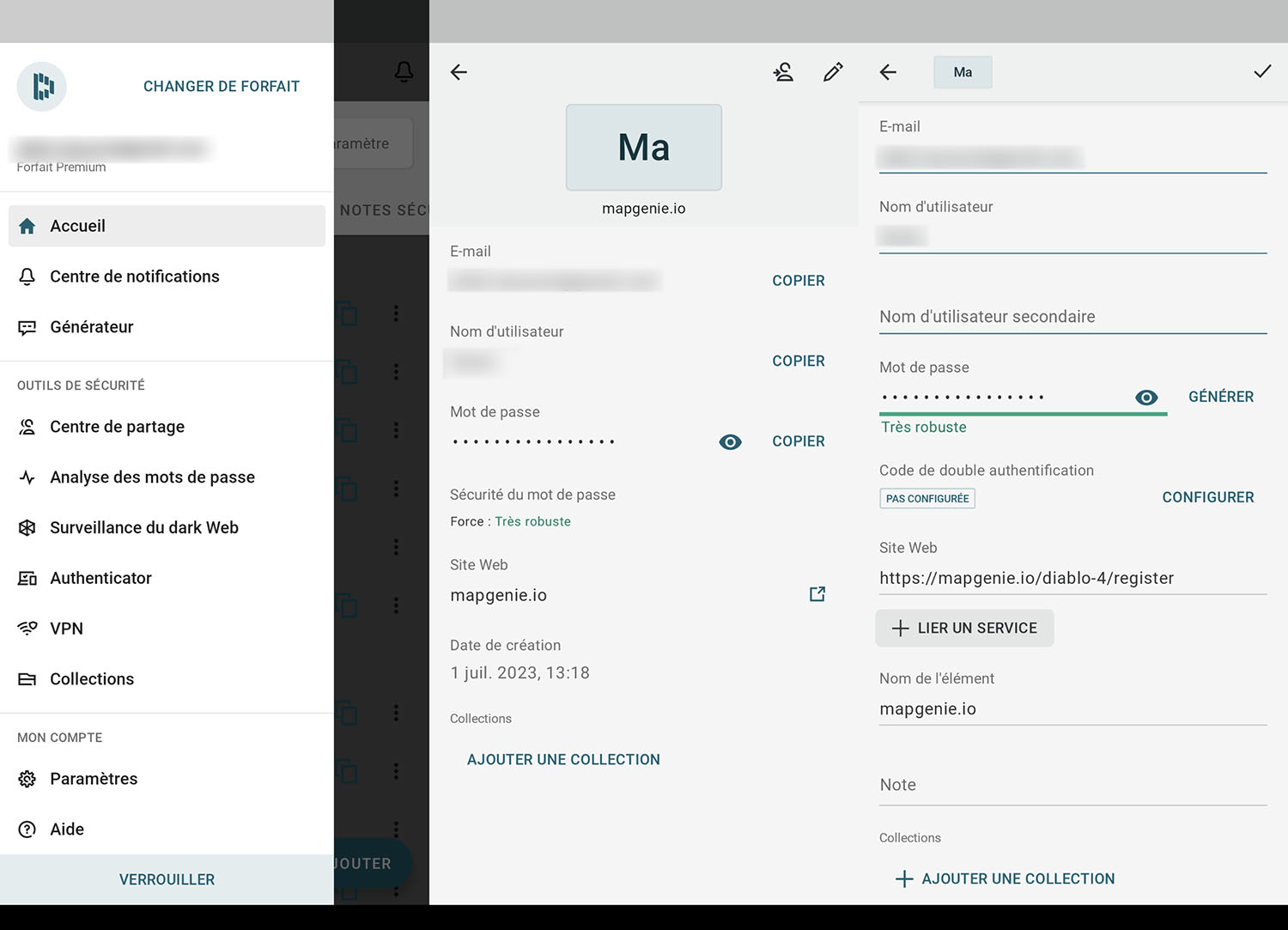Click the Dashlane logo in drawer header
The image size is (1288, 930).
tap(42, 87)
